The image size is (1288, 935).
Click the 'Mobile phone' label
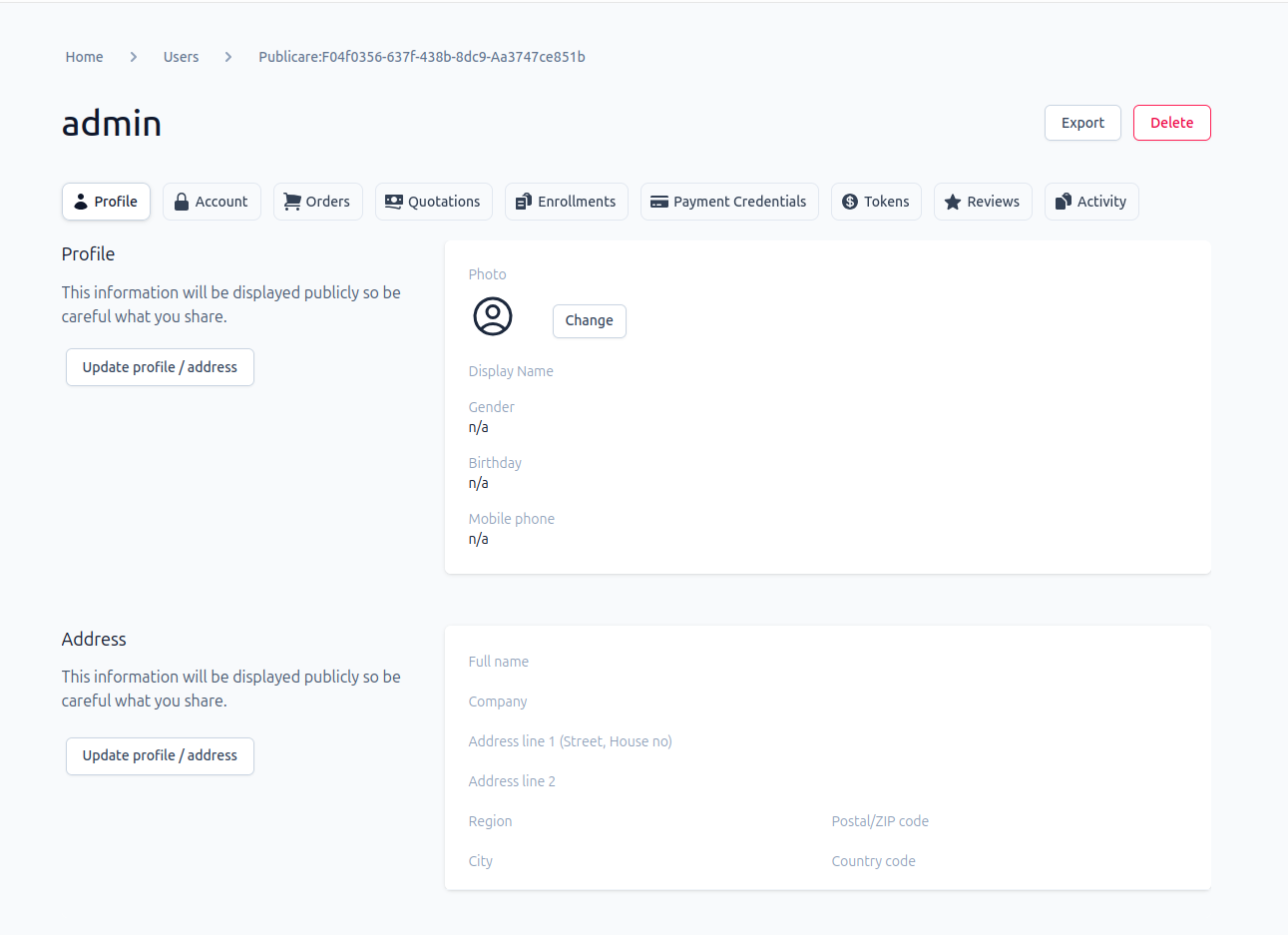pos(512,519)
